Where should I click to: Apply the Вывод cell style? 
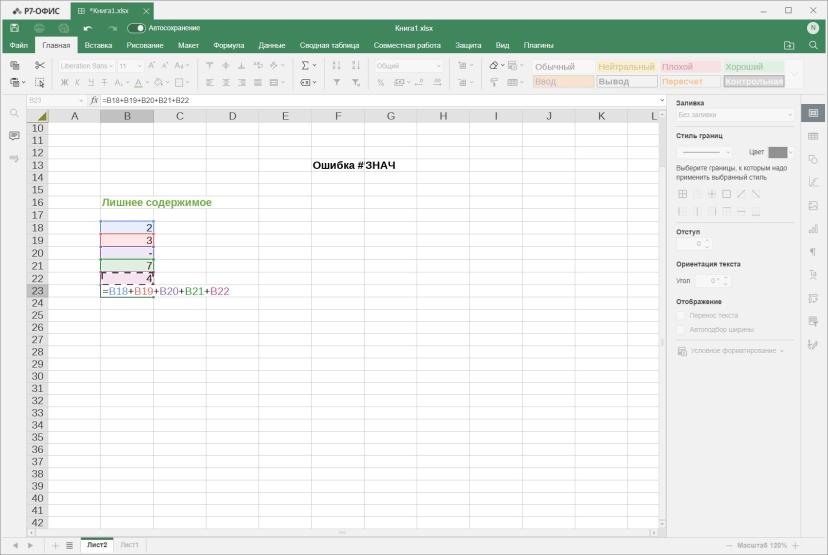pyautogui.click(x=626, y=81)
